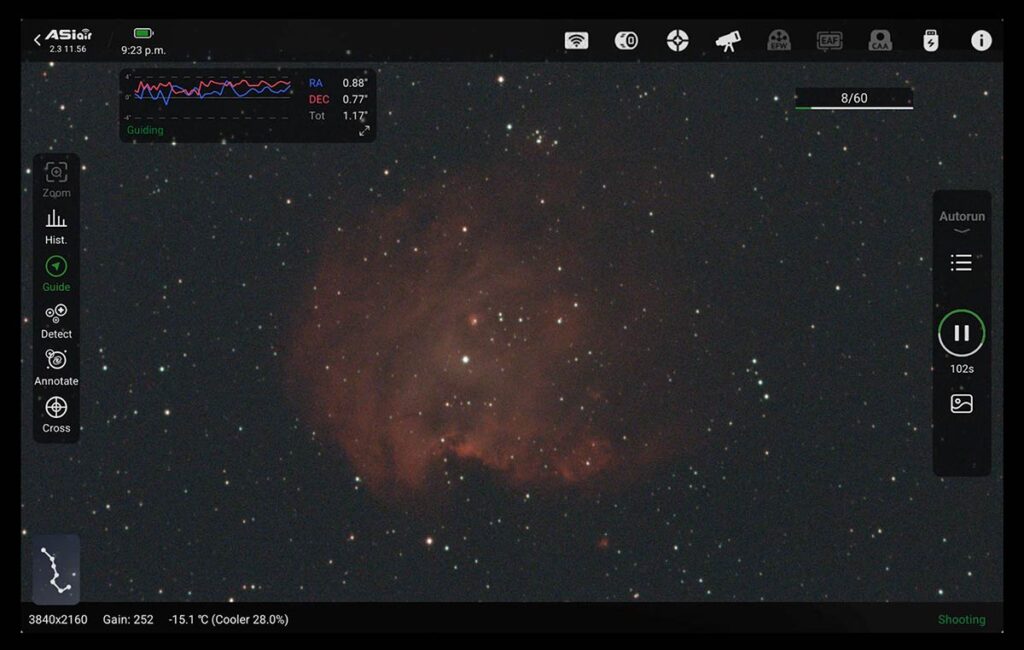Open the telescope mount settings
The image size is (1024, 650).
[729, 40]
